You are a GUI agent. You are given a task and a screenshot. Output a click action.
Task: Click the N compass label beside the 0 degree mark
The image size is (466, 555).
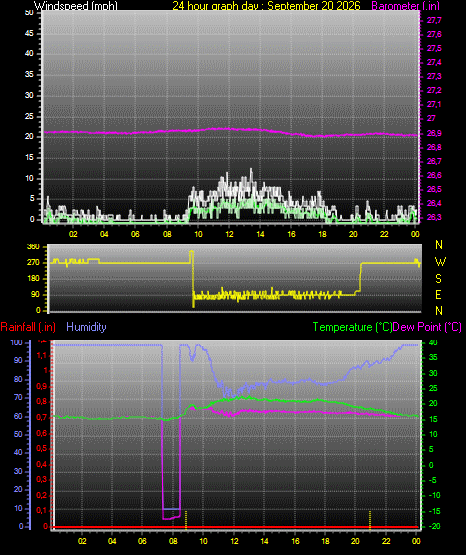[439, 310]
